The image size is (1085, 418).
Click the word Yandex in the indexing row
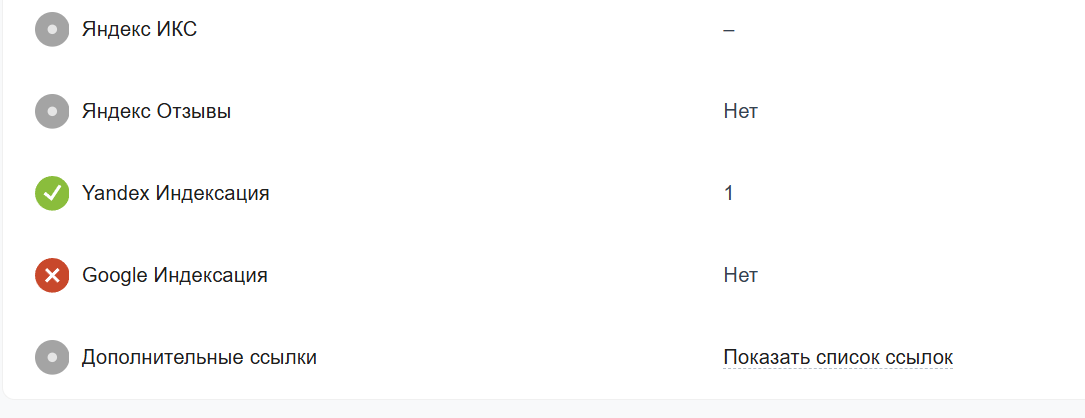tap(115, 193)
